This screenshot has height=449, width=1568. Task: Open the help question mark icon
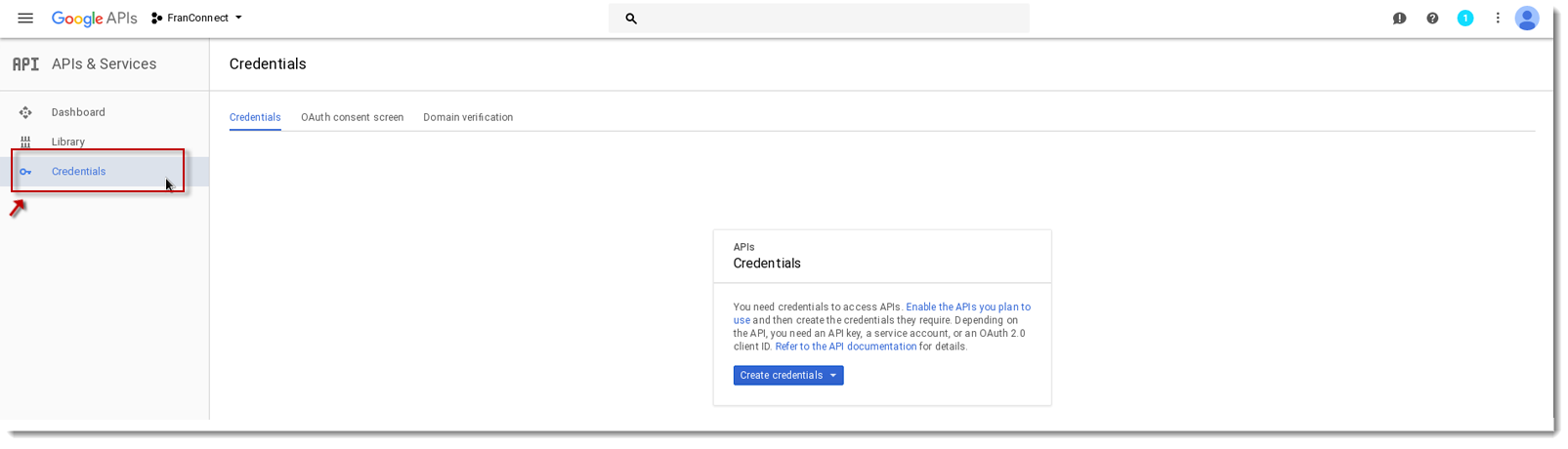(x=1432, y=19)
